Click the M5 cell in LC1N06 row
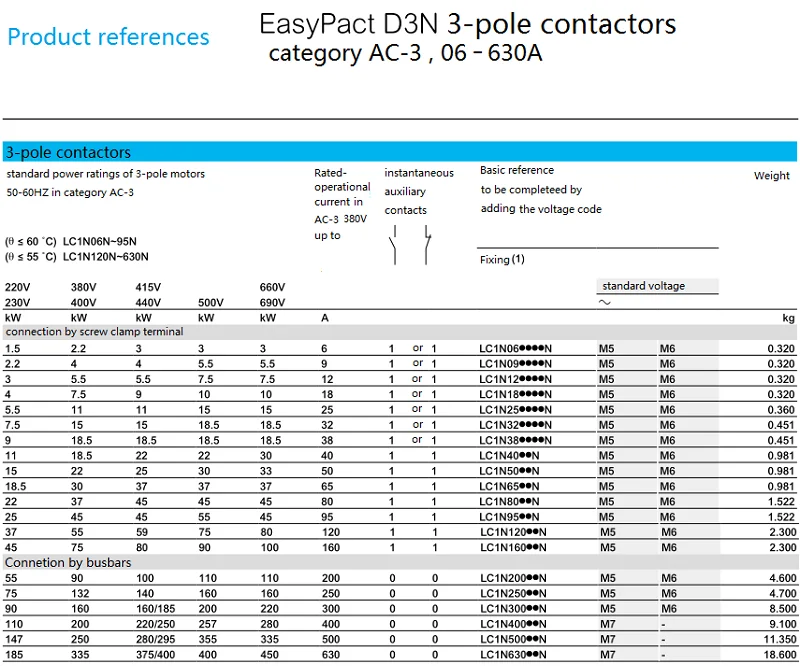 607,349
